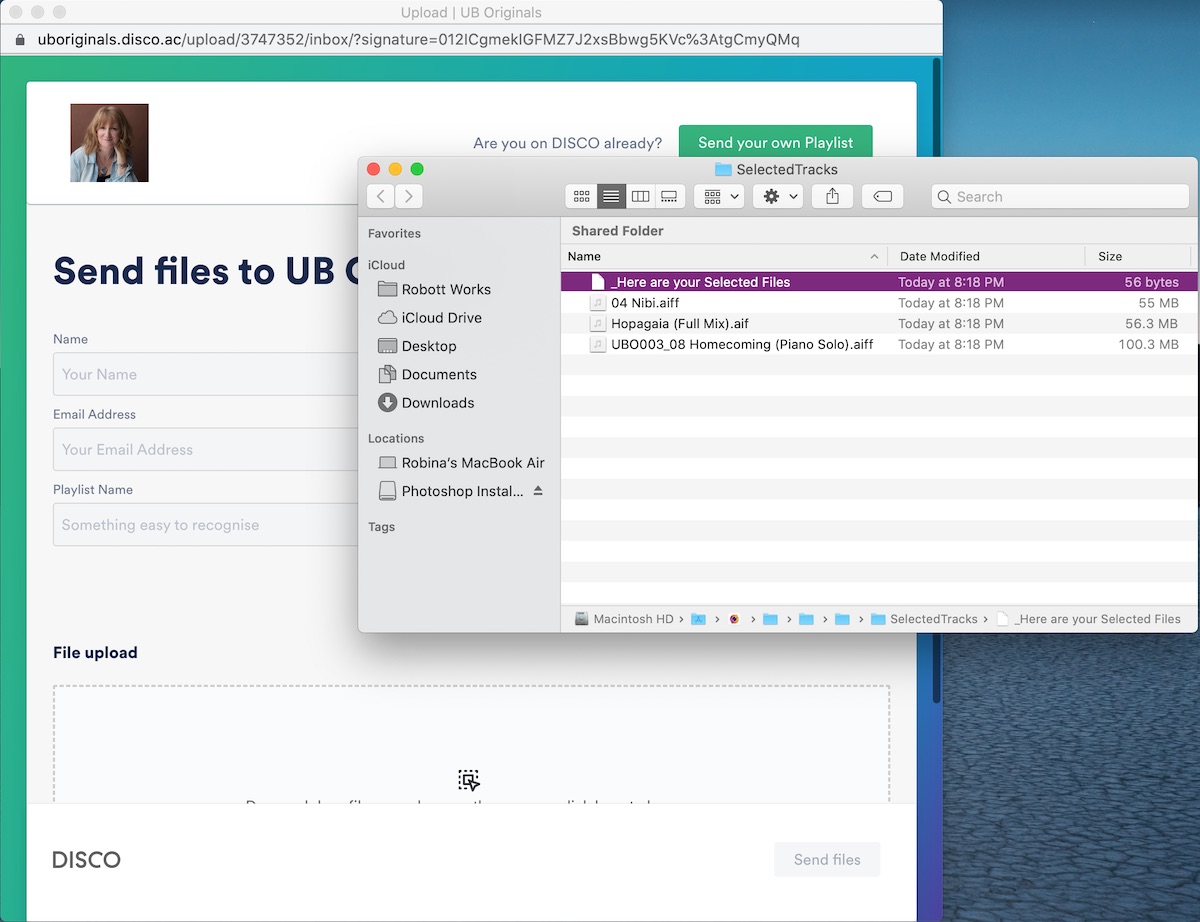Open the Finder Share menu
The height and width of the screenshot is (922, 1200).
[832, 196]
